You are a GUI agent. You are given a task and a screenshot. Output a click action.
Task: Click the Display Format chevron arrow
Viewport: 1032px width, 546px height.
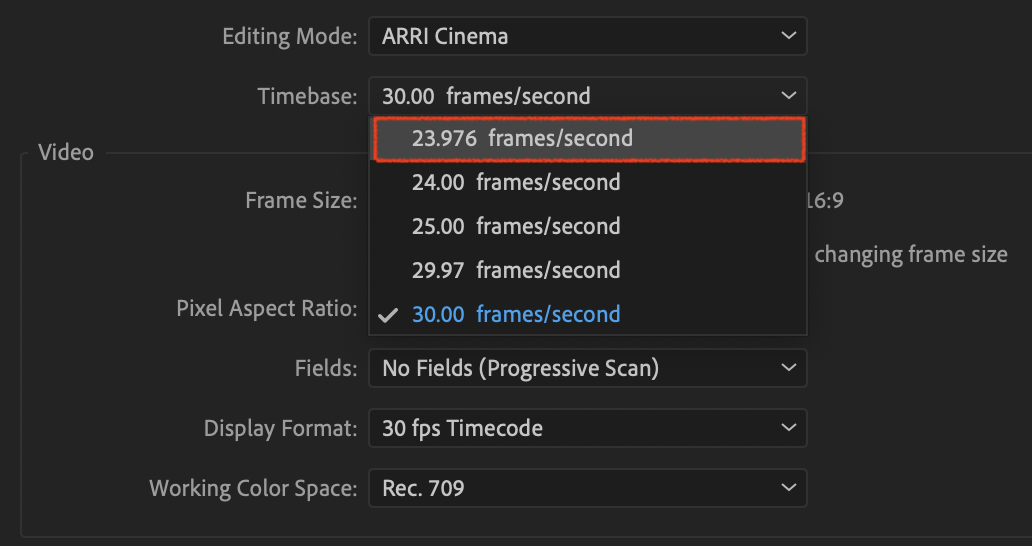point(789,429)
